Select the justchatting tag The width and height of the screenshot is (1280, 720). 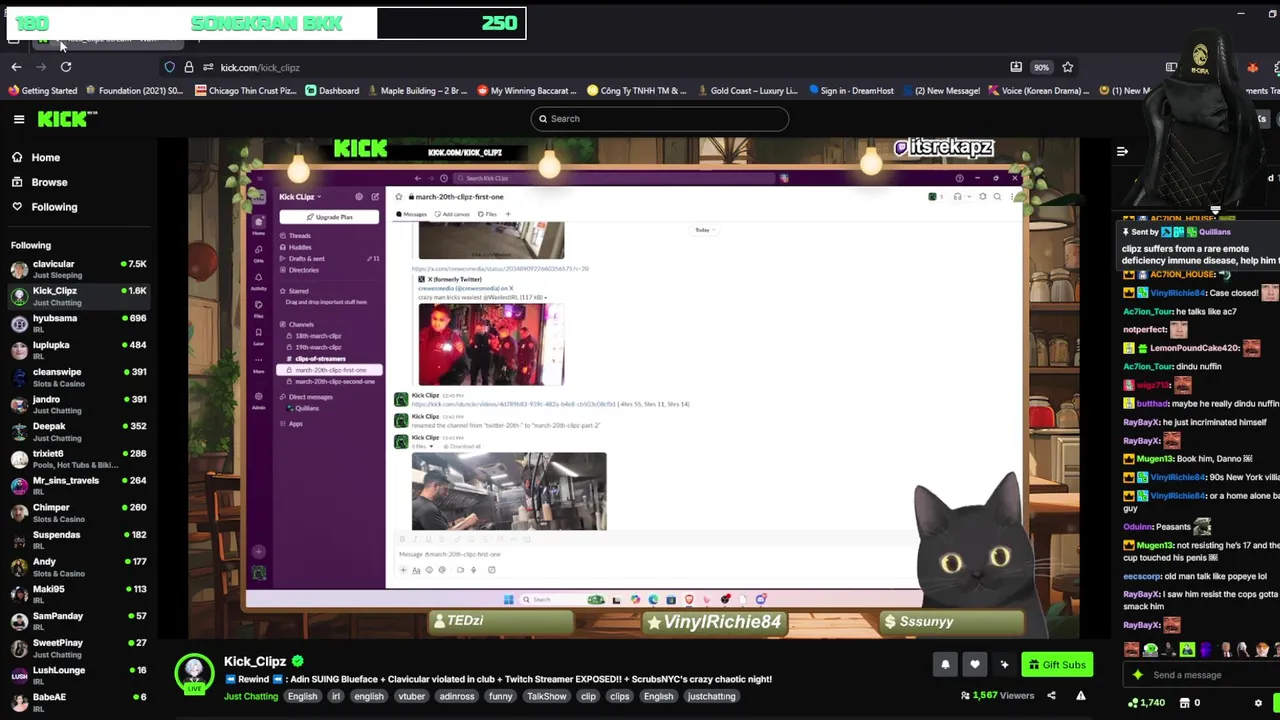(711, 697)
